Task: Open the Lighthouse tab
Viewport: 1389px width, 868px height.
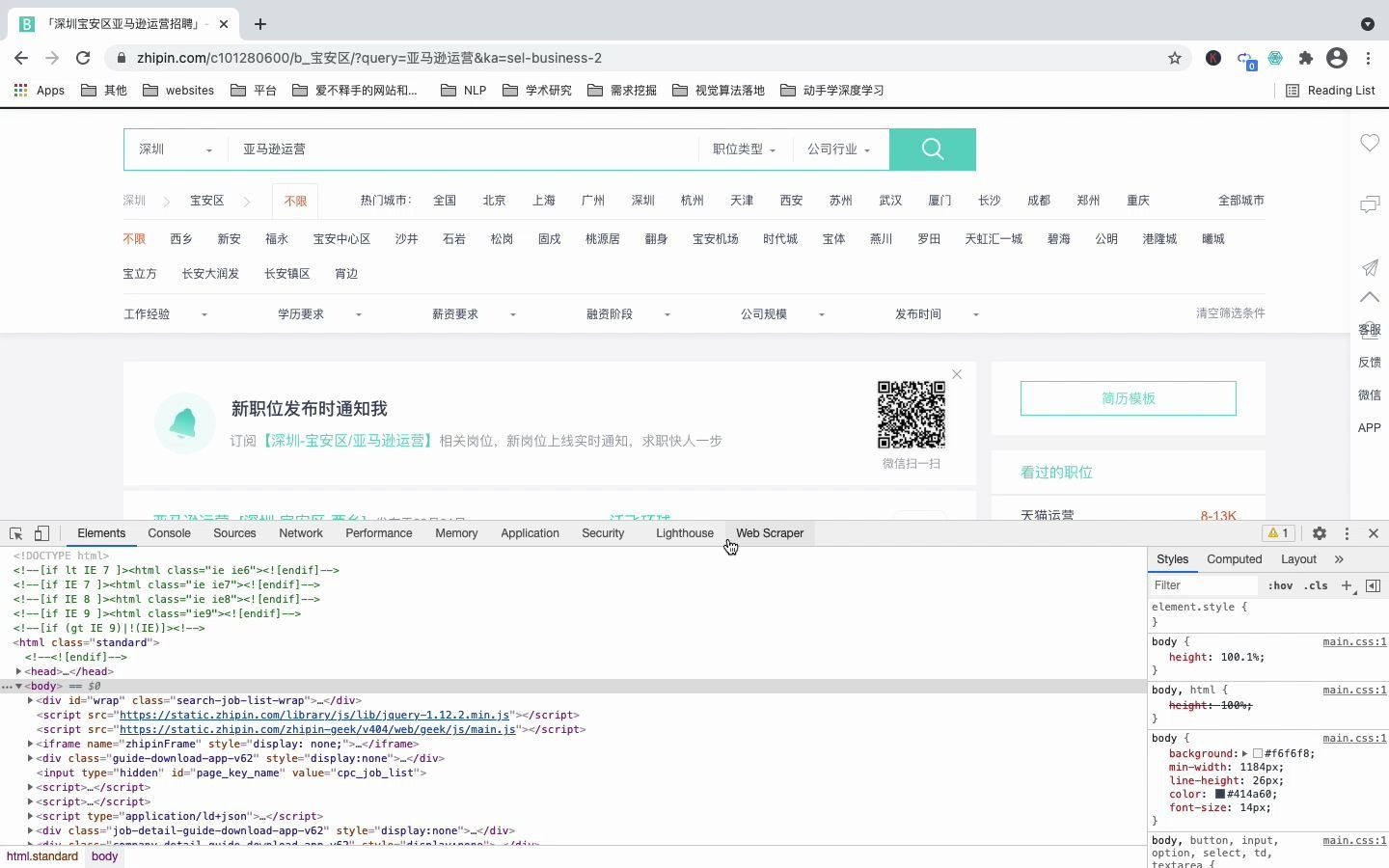Action: click(685, 533)
